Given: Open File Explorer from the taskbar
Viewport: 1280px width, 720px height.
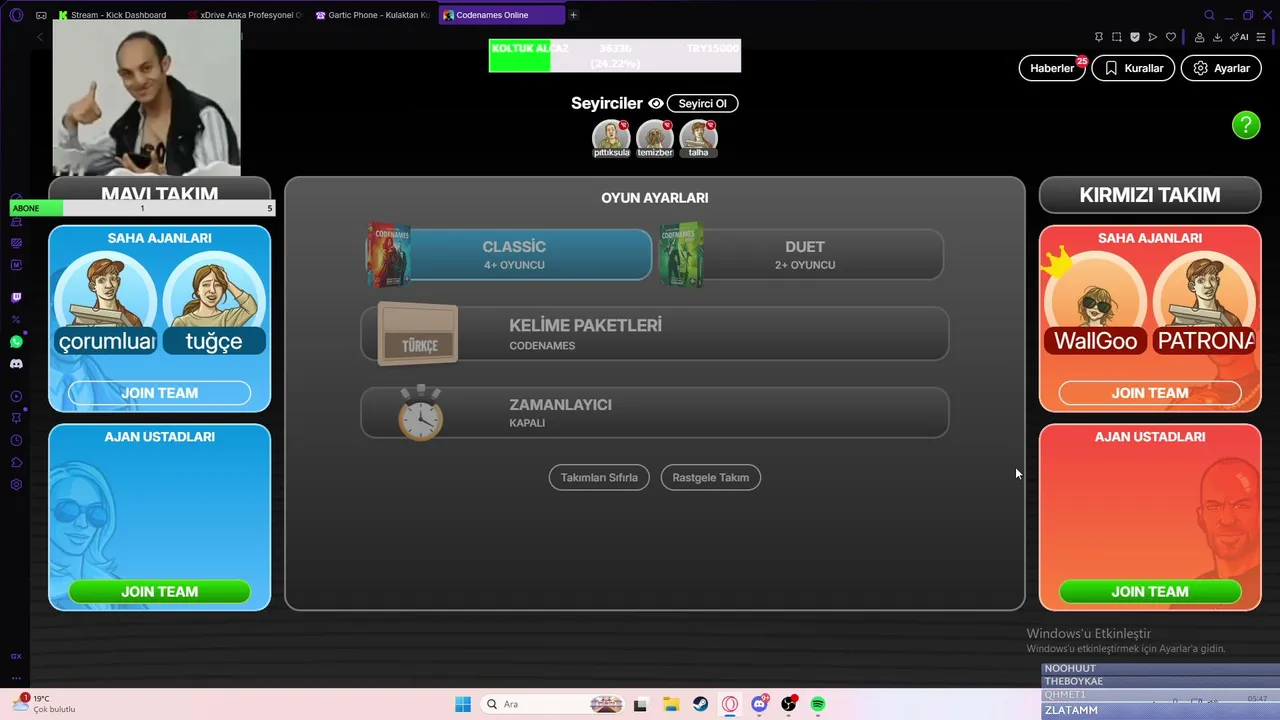Looking at the screenshot, I should pyautogui.click(x=671, y=704).
